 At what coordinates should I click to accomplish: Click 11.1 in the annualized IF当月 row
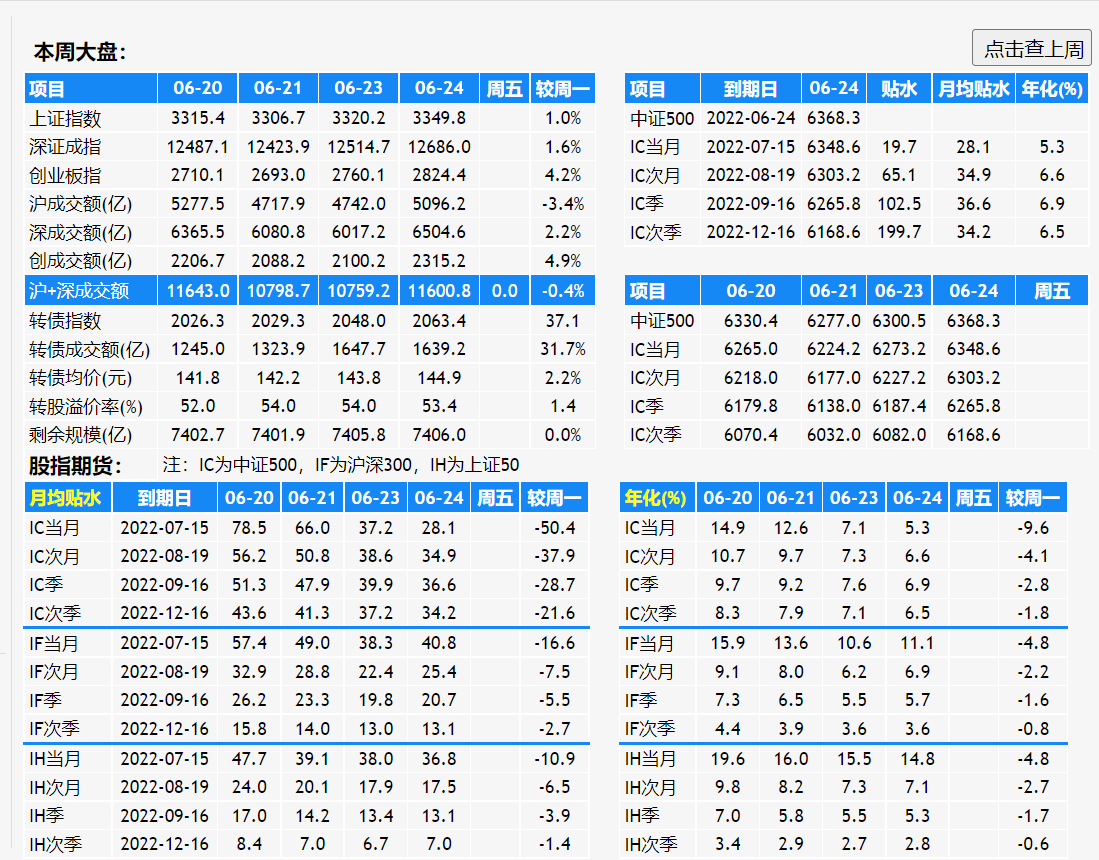[917, 643]
